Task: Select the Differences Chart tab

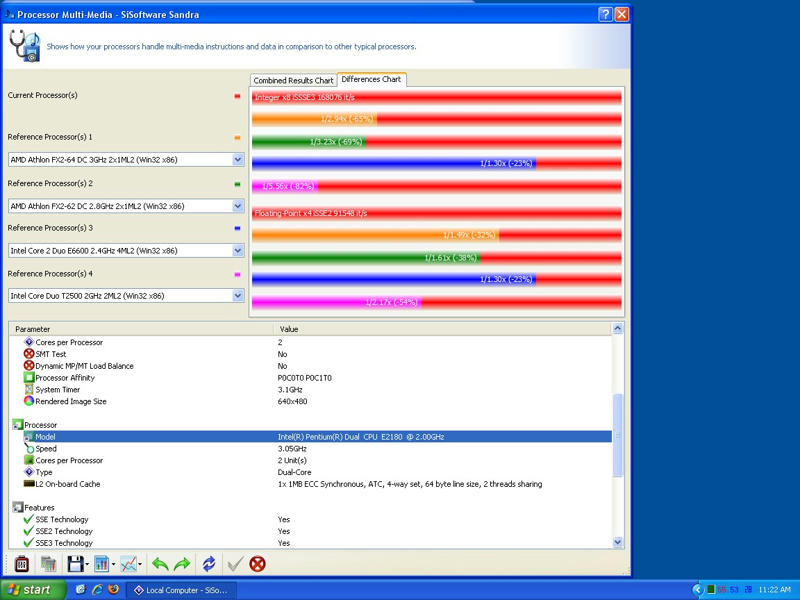Action: pyautogui.click(x=371, y=79)
